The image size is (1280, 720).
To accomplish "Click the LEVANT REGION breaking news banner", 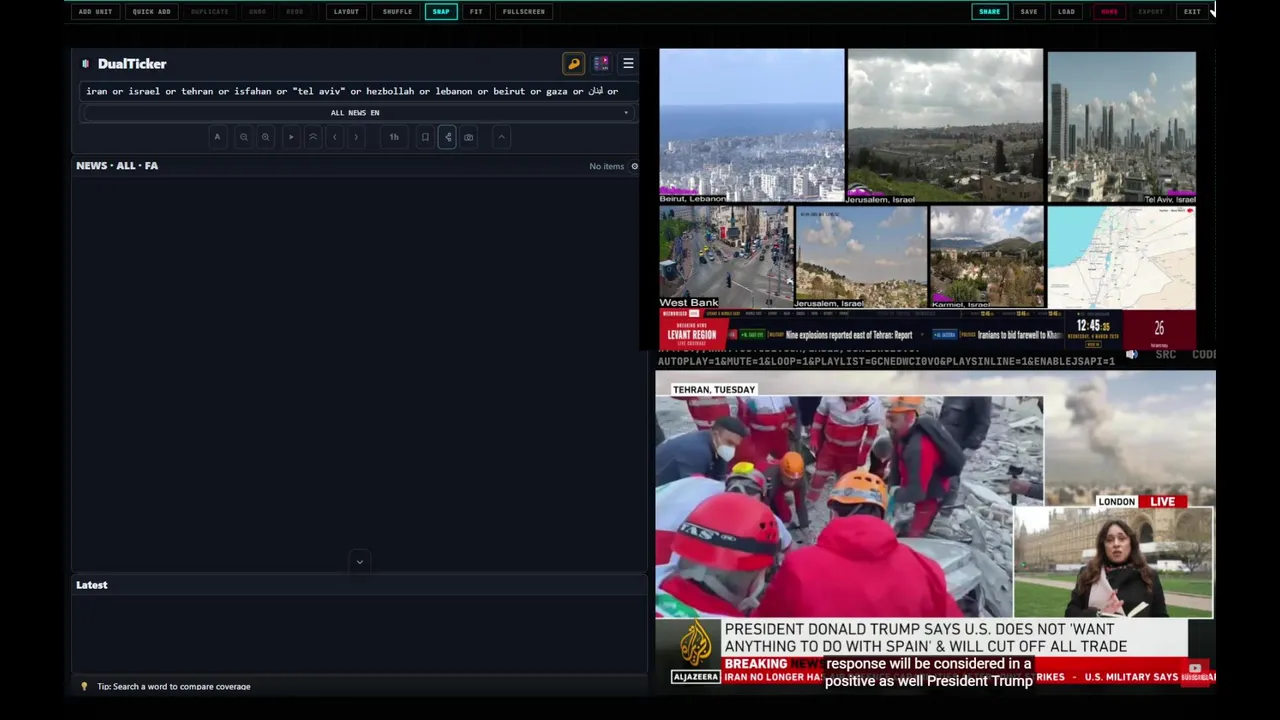I will (692, 333).
